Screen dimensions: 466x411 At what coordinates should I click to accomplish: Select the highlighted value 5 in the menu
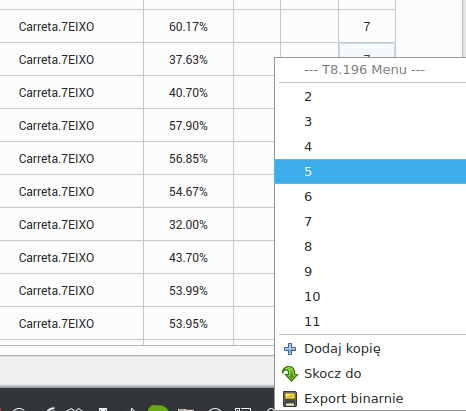click(x=370, y=171)
